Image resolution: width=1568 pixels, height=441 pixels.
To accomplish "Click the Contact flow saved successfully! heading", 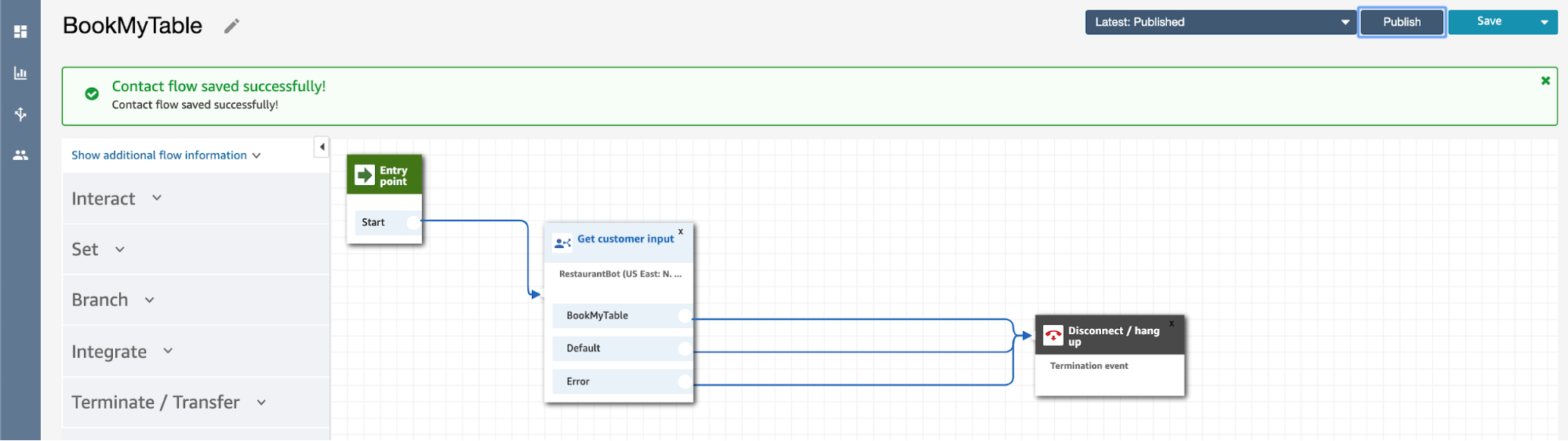I will coord(219,86).
